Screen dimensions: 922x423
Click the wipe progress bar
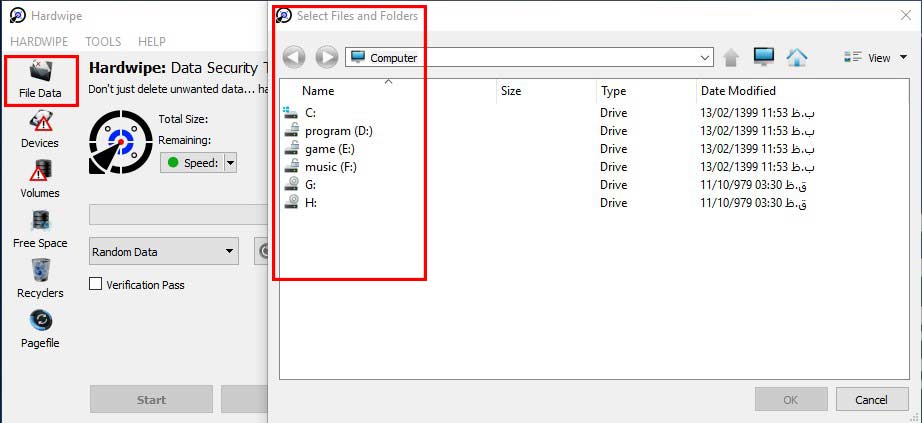coord(178,214)
